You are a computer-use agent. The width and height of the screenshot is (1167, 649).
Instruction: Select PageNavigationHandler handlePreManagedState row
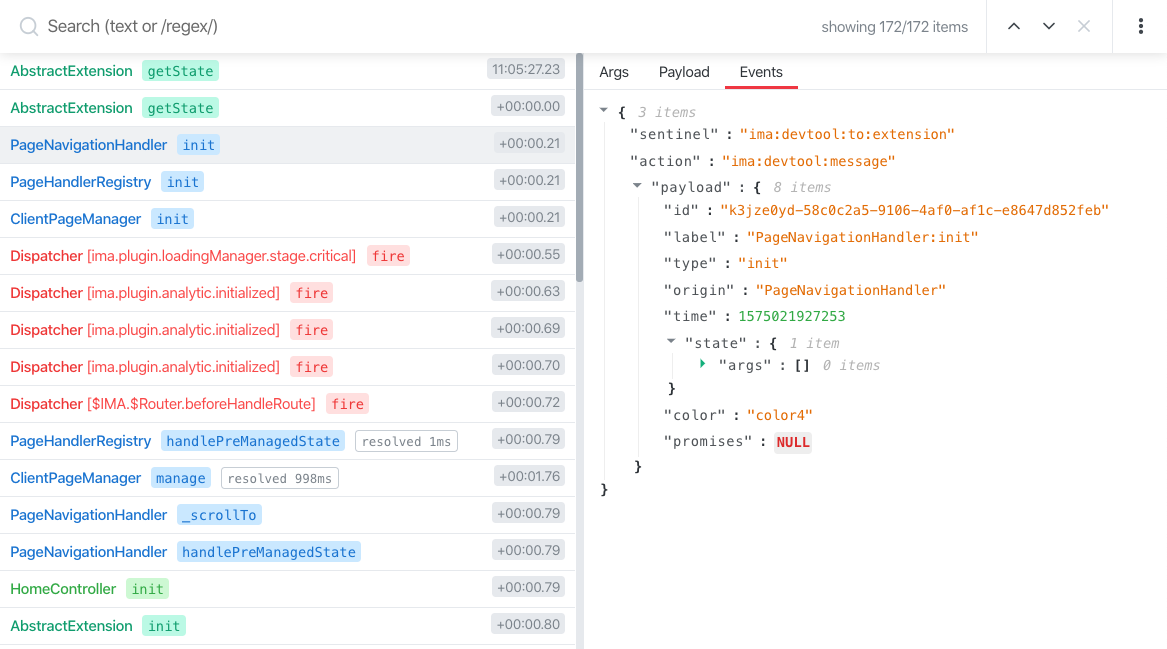click(x=287, y=552)
